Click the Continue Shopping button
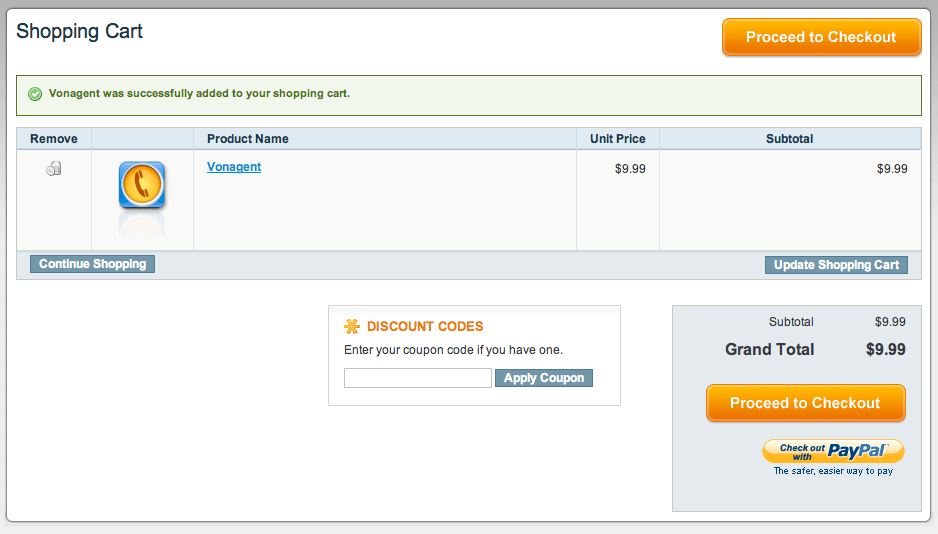The width and height of the screenshot is (938, 534). tap(92, 264)
